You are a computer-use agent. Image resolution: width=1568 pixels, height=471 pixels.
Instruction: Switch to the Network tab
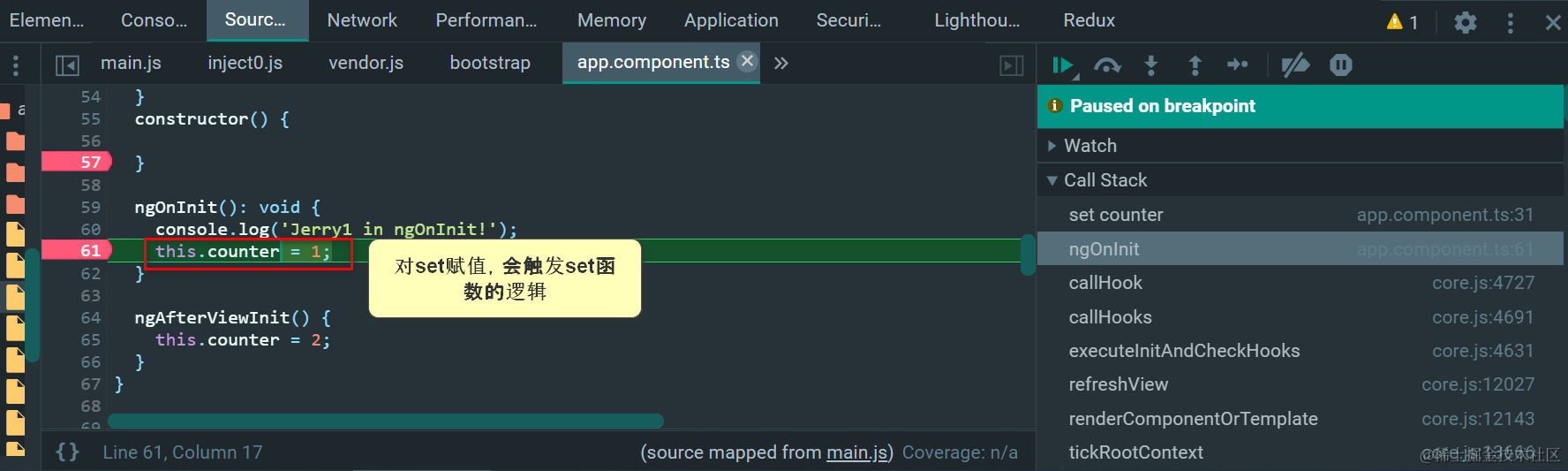click(x=362, y=20)
